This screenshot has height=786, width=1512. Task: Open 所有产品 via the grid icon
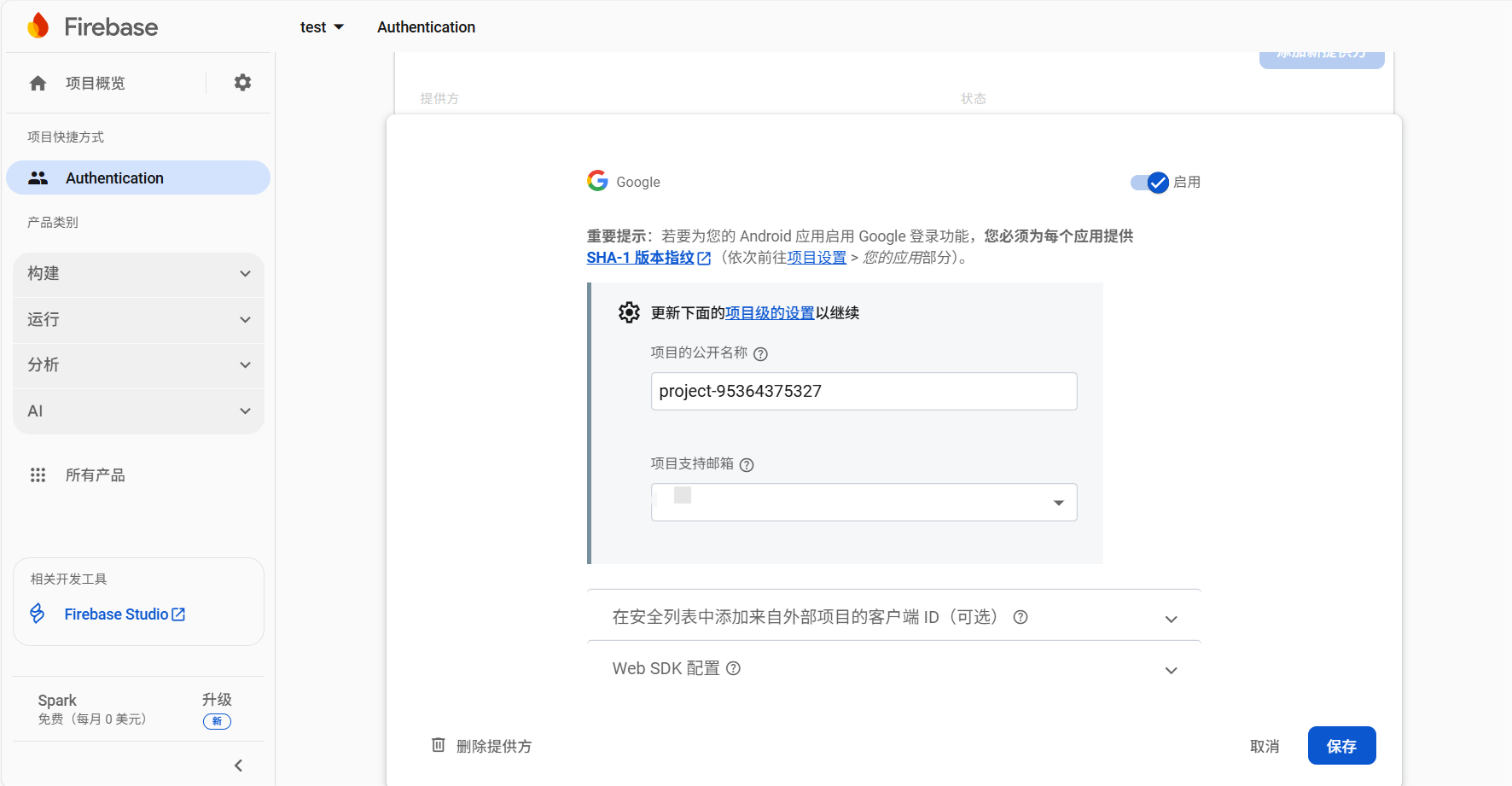coord(38,475)
